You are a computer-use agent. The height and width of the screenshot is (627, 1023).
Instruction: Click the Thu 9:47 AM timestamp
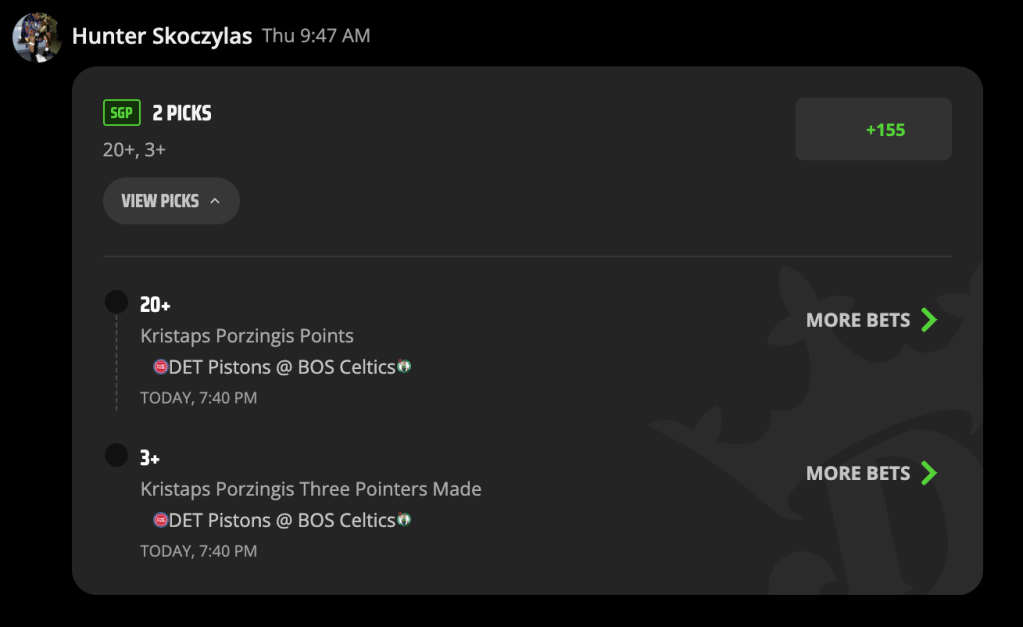316,35
